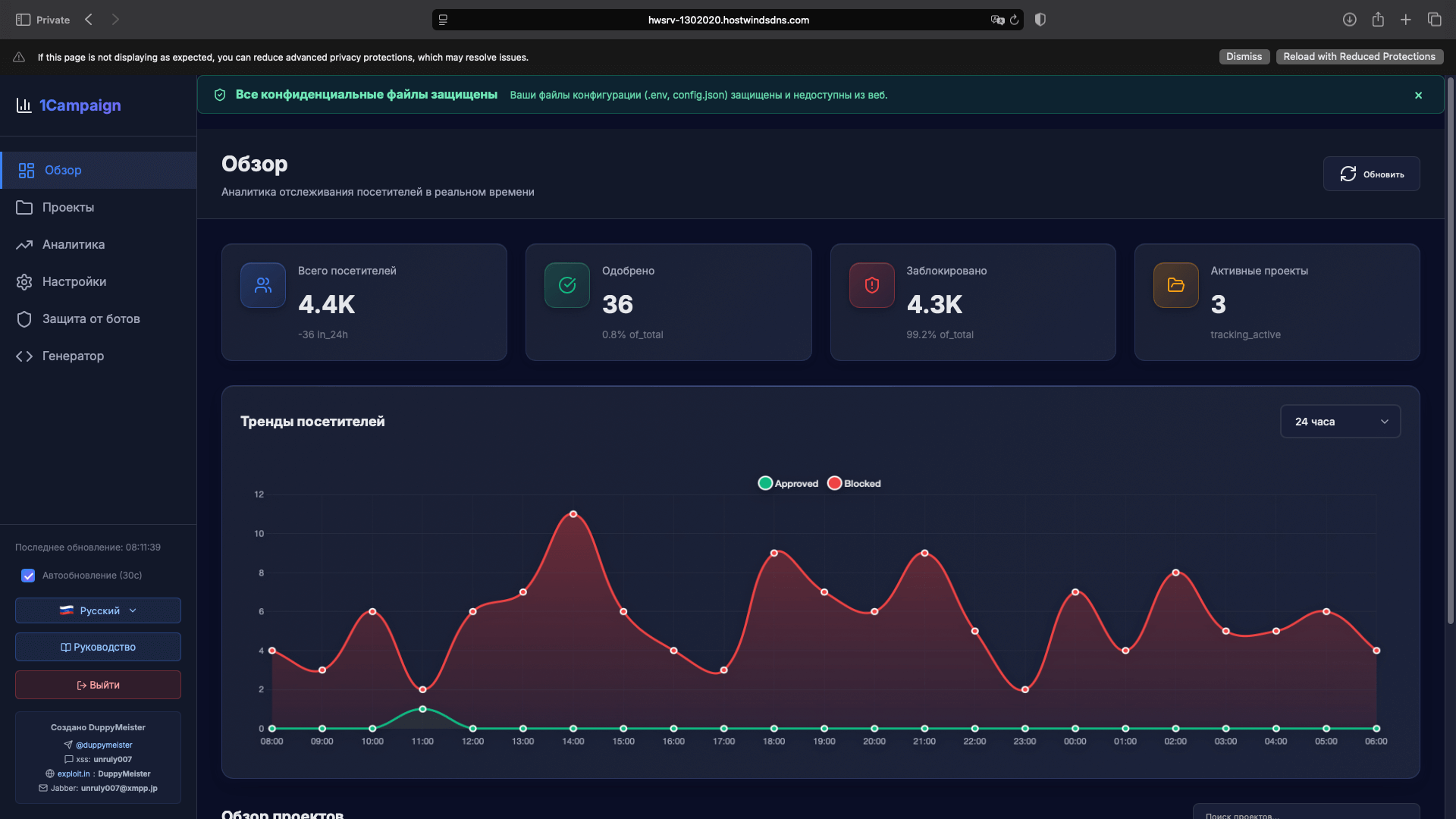Click the Safari share icon
The height and width of the screenshot is (819, 1456).
tap(1378, 20)
